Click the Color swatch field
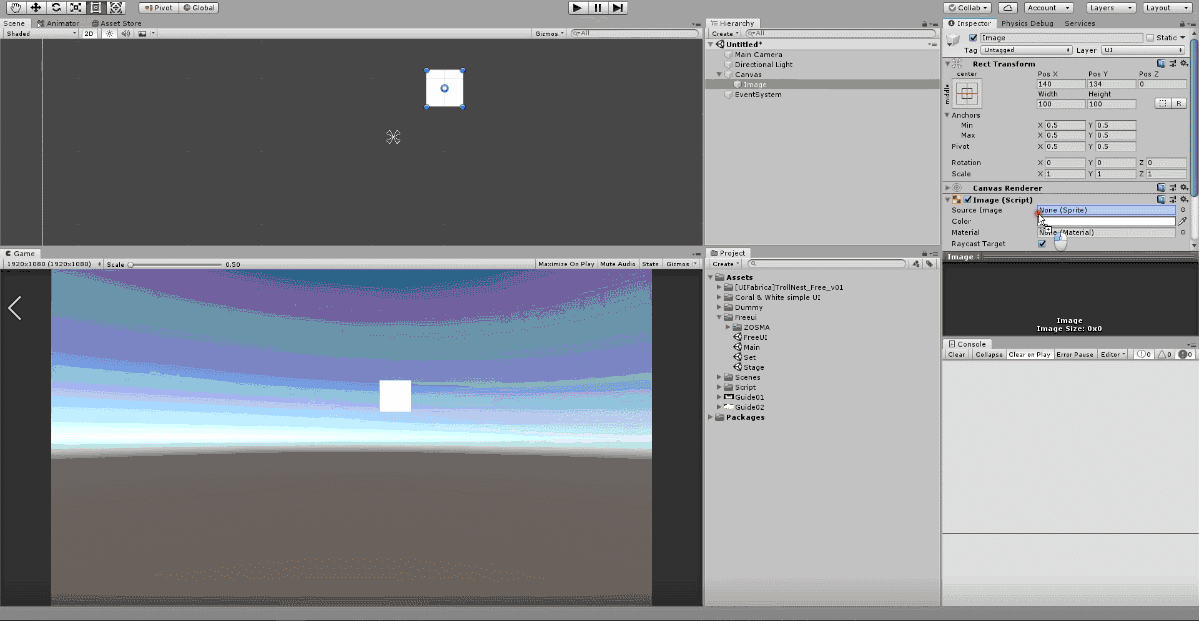The height and width of the screenshot is (621, 1199). pos(1106,221)
